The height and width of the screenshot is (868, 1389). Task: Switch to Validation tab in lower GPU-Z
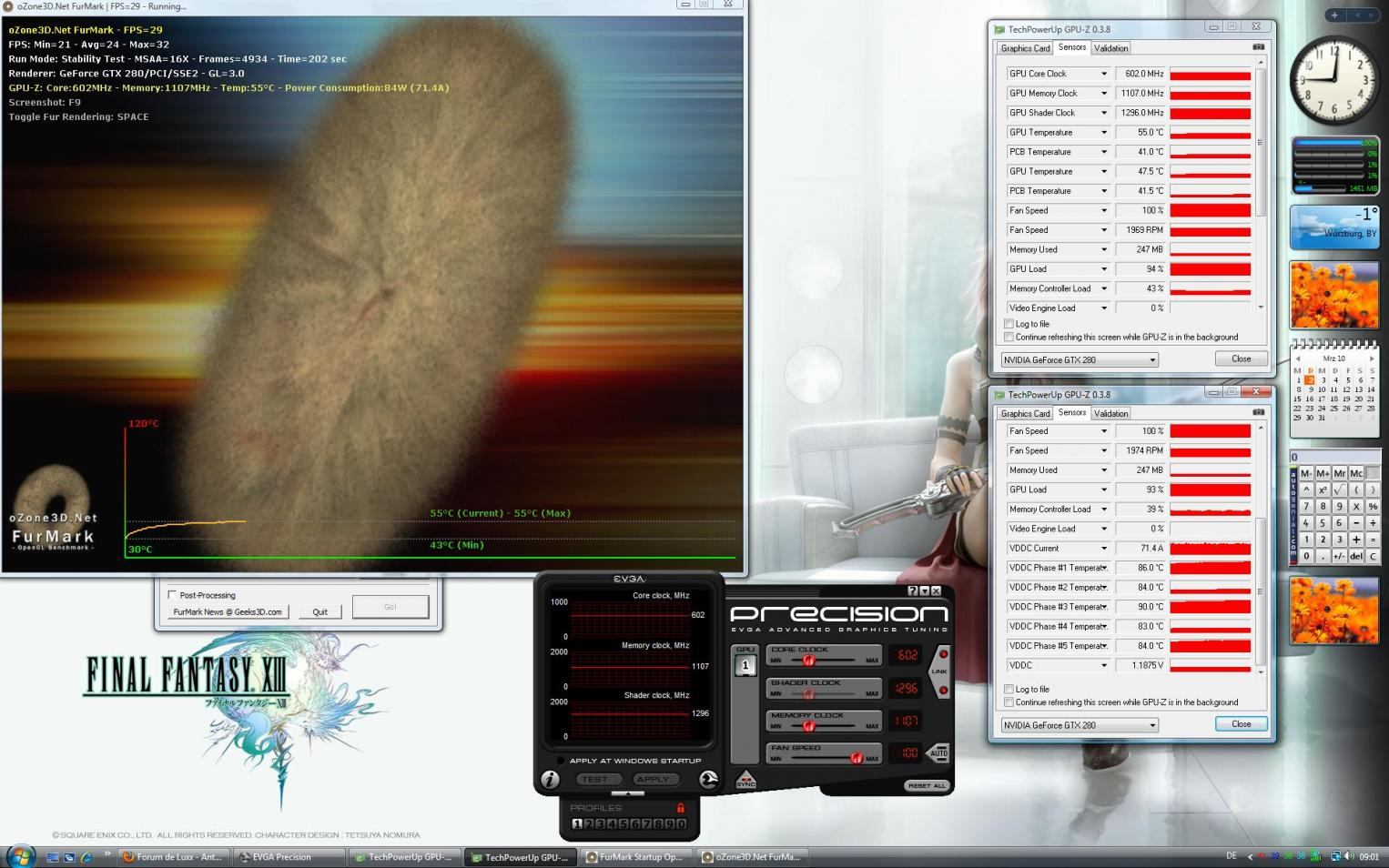[x=1110, y=413]
